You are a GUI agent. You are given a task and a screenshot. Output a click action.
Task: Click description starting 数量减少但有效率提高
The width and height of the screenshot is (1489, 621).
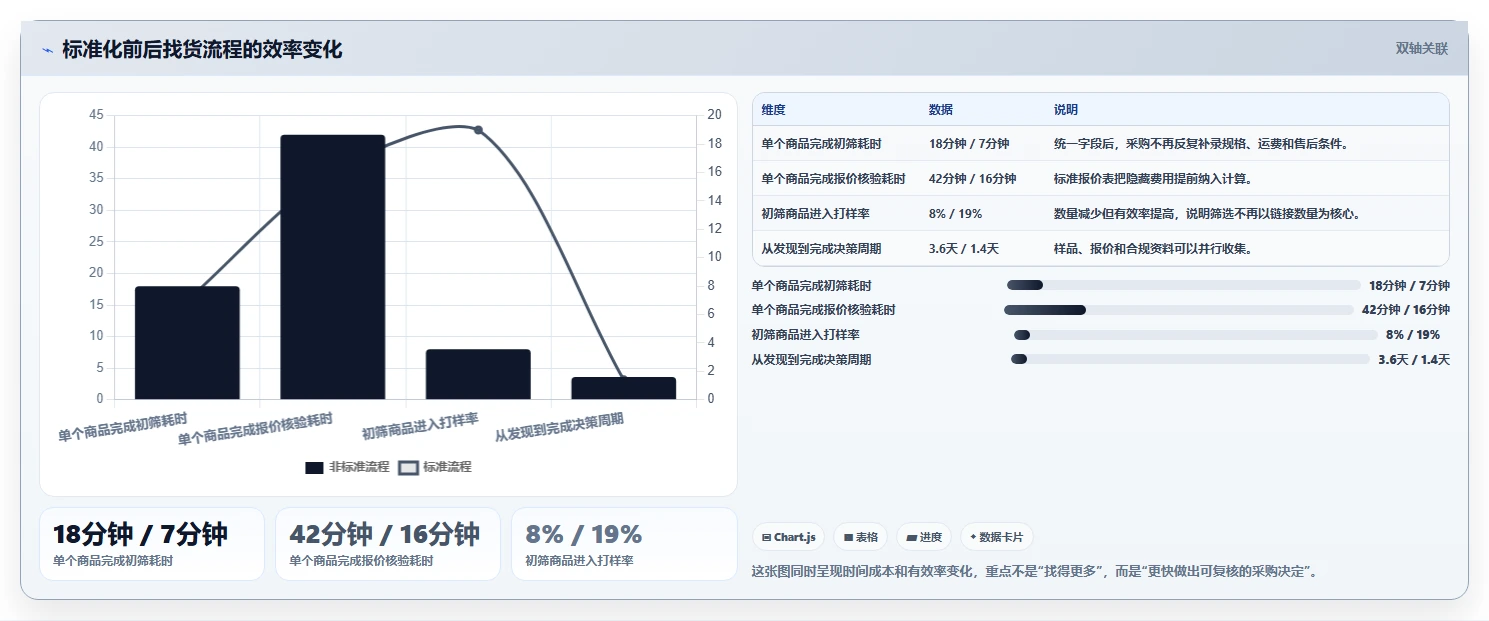pos(1207,213)
